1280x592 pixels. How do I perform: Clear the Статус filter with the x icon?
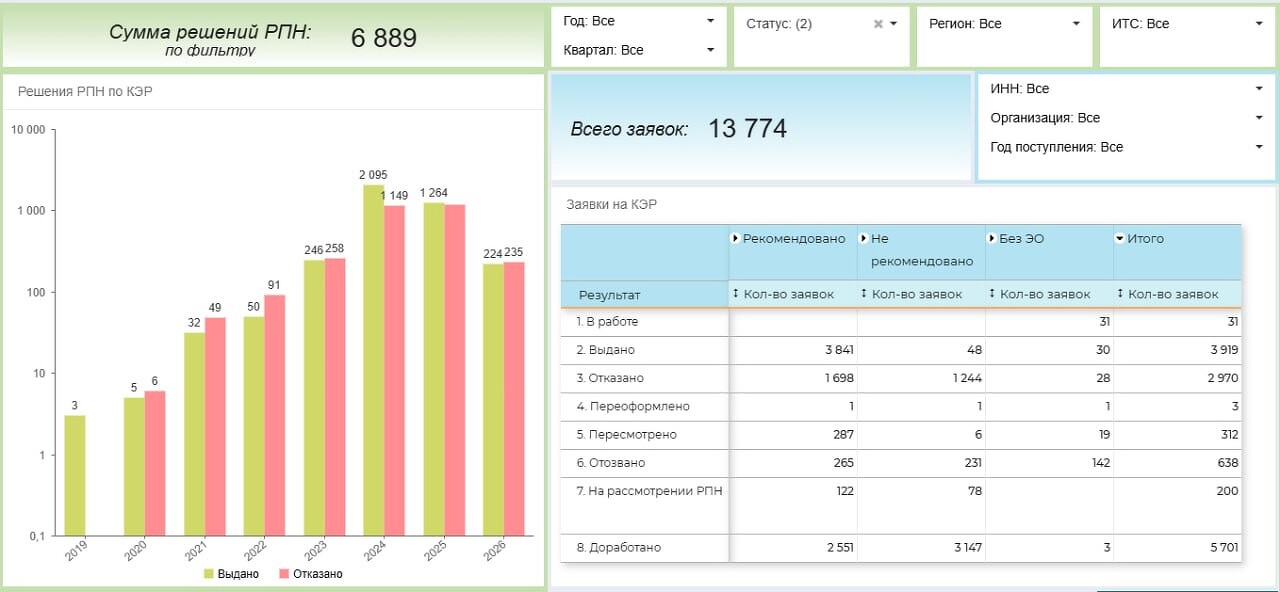878,24
